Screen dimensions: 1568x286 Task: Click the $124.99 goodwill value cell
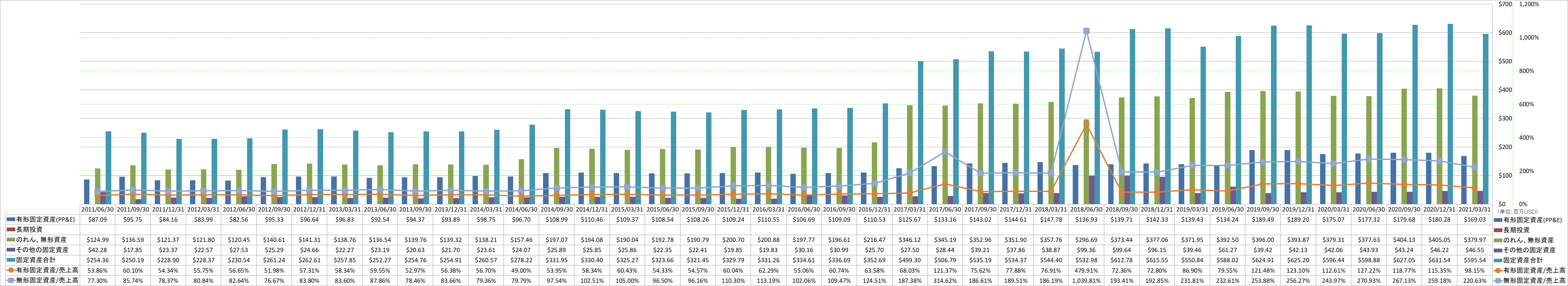point(98,240)
